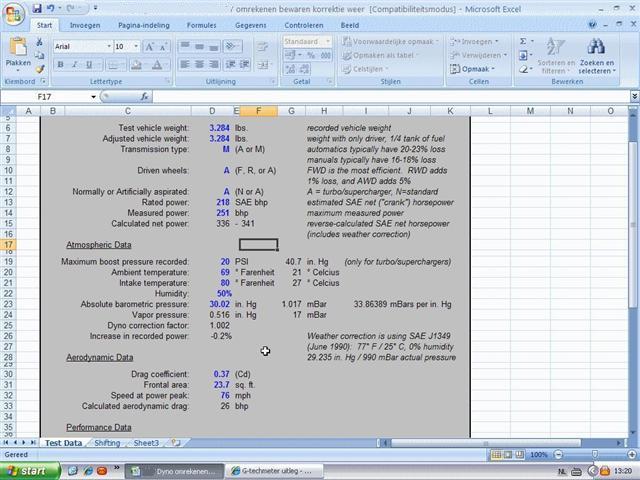Select the Drag coefficient value 0.37
This screenshot has width=640, height=480.
point(221,374)
